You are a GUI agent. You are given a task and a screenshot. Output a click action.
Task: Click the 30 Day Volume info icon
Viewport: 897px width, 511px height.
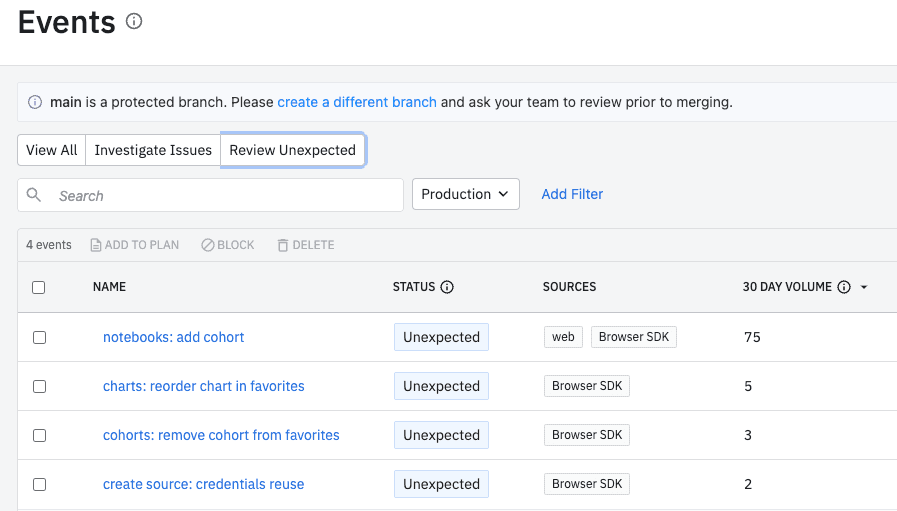click(844, 287)
